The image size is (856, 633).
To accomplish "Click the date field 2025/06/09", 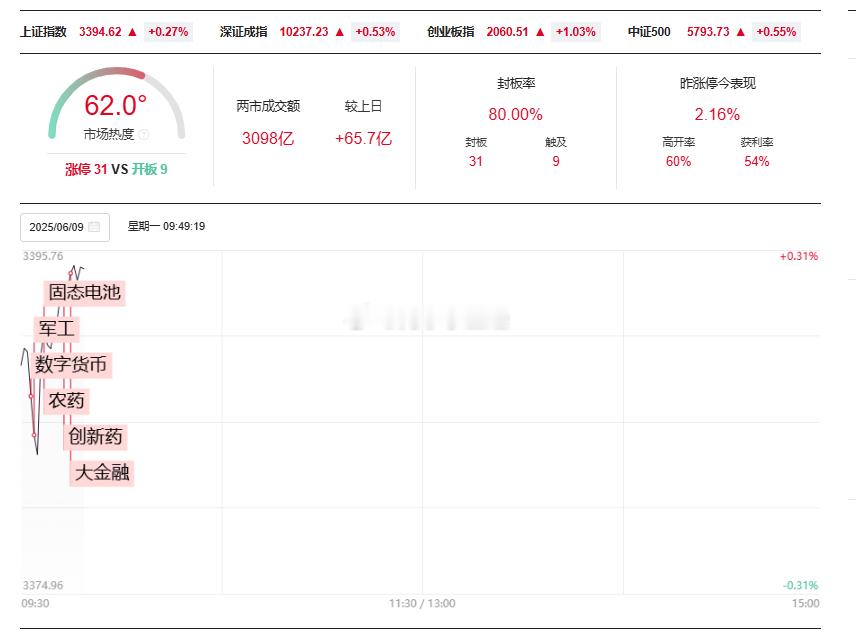I will coord(65,227).
